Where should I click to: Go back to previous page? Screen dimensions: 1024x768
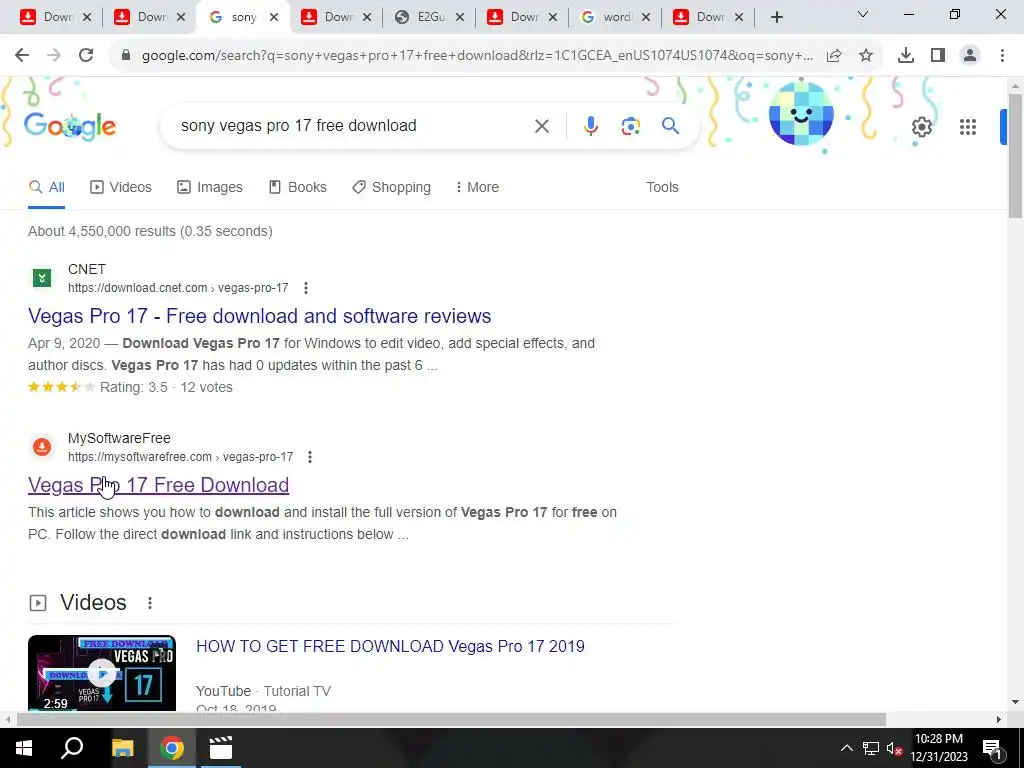[x=22, y=56]
